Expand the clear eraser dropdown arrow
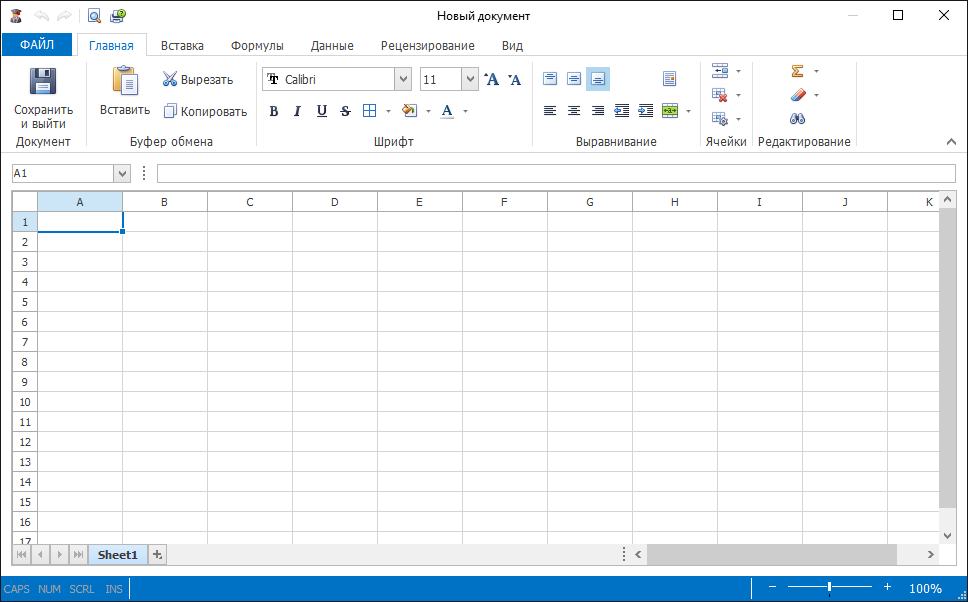Screen dimensions: 968x602 click(816, 95)
